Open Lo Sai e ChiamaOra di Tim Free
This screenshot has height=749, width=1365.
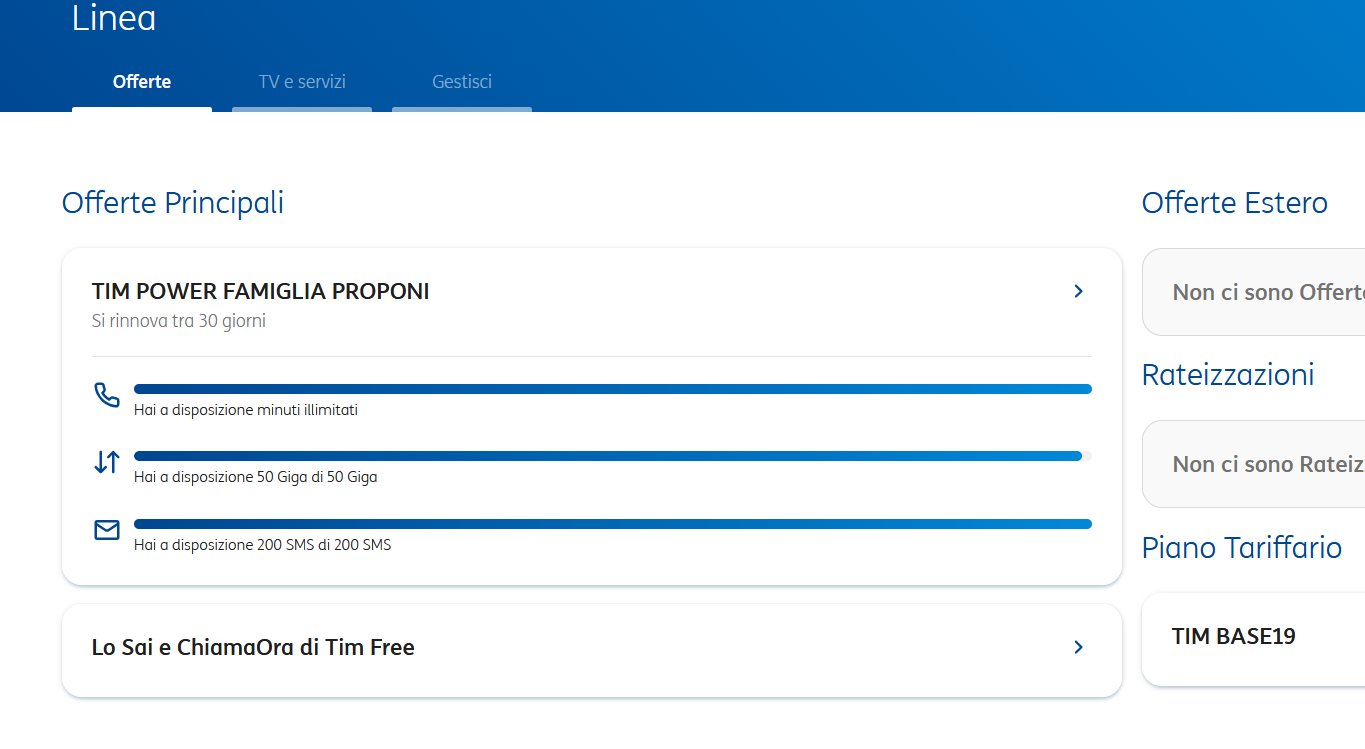253,647
